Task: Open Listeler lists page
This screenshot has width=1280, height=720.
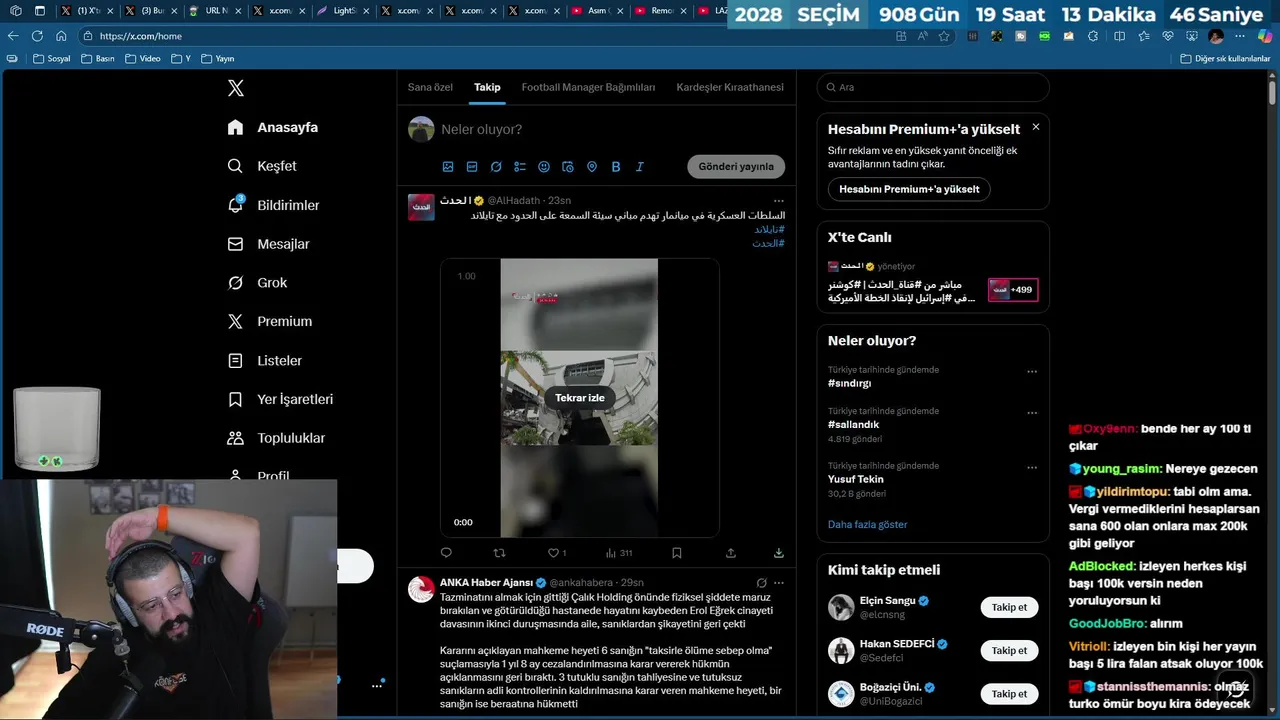Action: click(x=265, y=360)
